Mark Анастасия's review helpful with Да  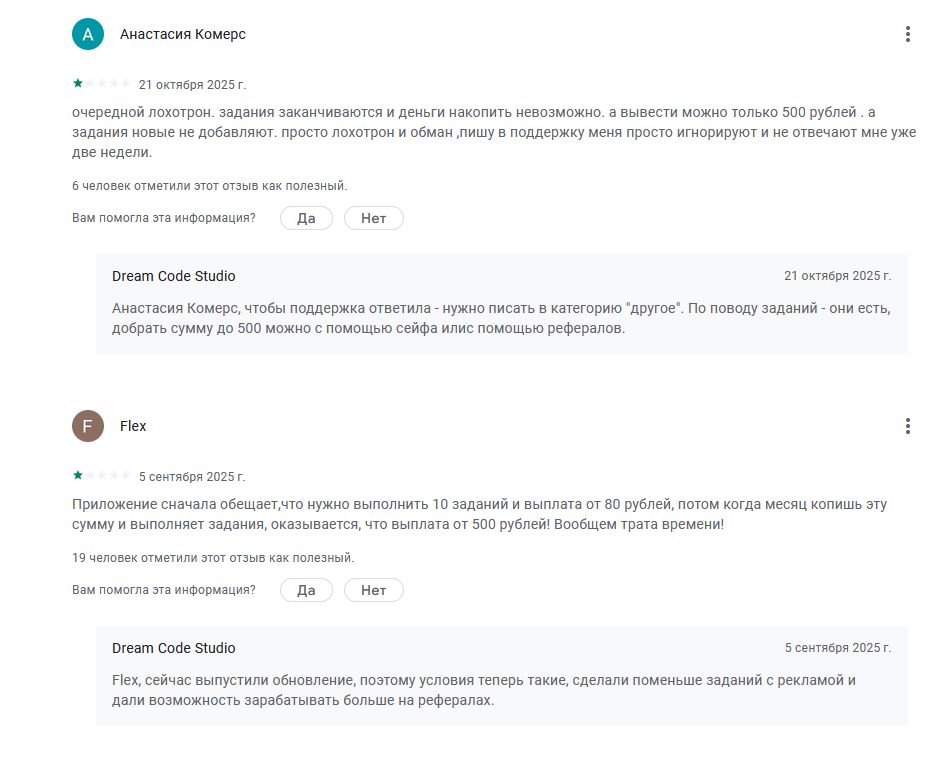pos(306,218)
